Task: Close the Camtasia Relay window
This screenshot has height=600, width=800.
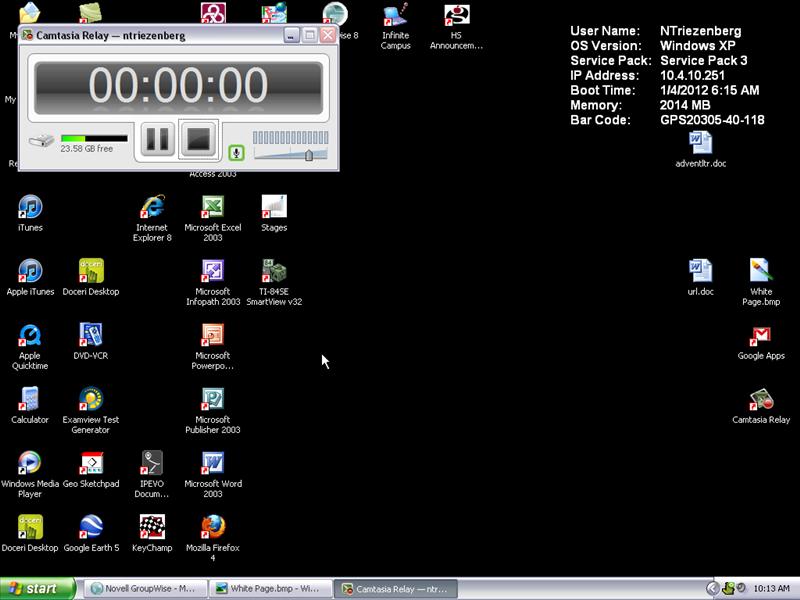Action: (x=328, y=35)
